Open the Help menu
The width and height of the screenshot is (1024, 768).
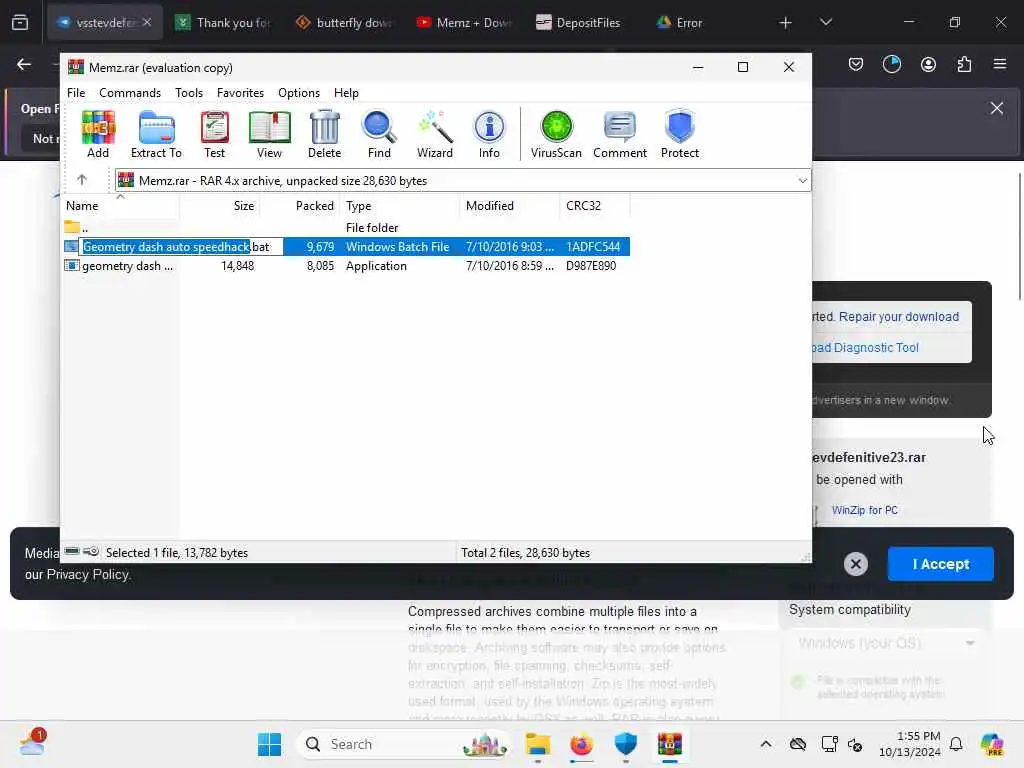[x=346, y=93]
